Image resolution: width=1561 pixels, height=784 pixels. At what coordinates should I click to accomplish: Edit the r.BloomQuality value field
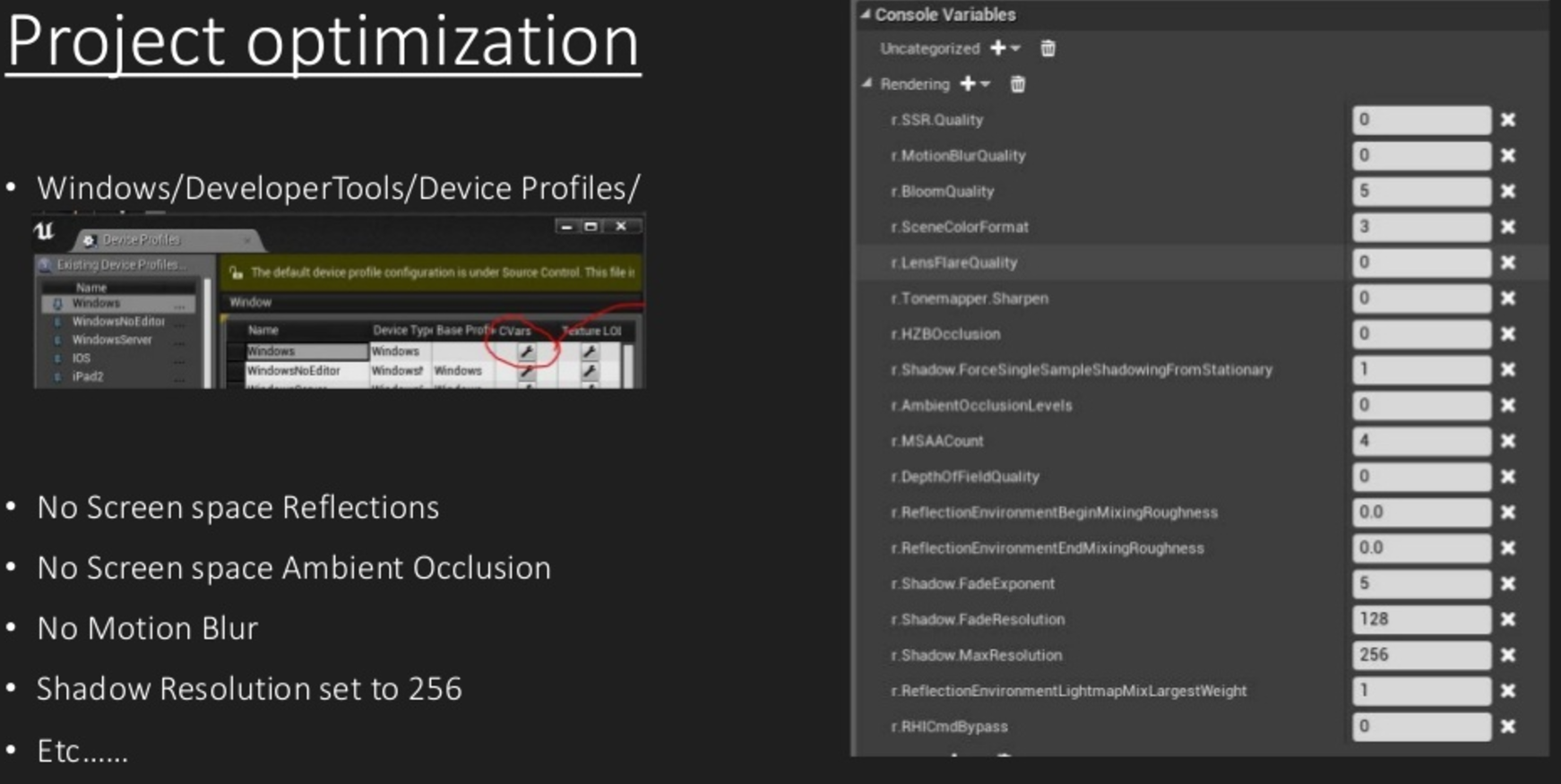tap(1421, 191)
